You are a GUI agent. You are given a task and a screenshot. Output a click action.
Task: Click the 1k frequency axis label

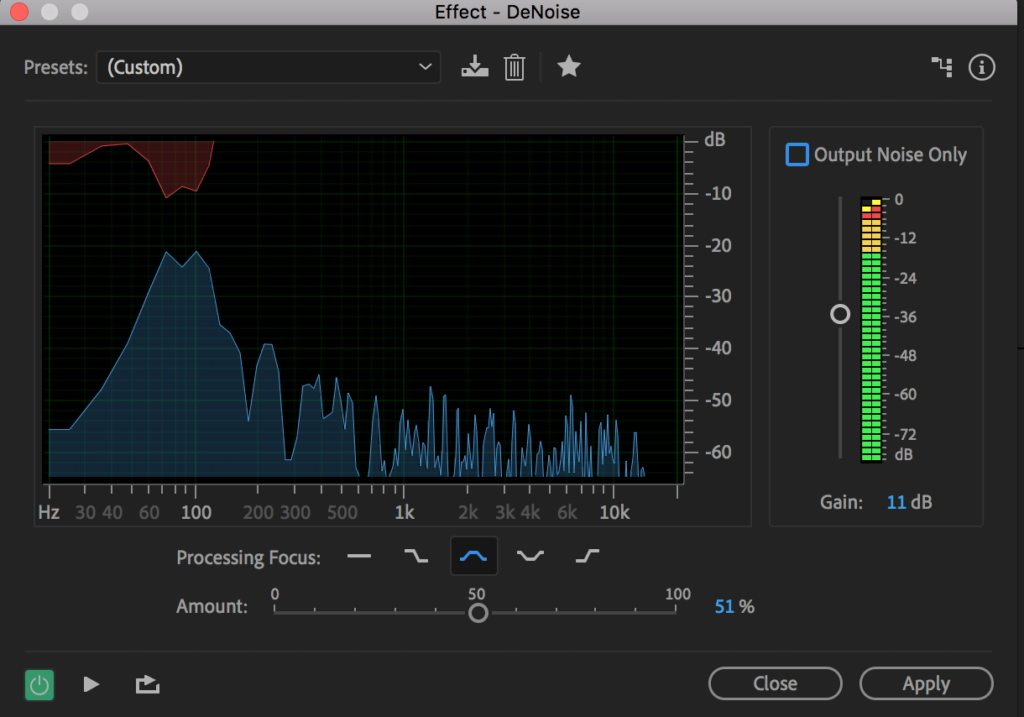click(x=404, y=513)
